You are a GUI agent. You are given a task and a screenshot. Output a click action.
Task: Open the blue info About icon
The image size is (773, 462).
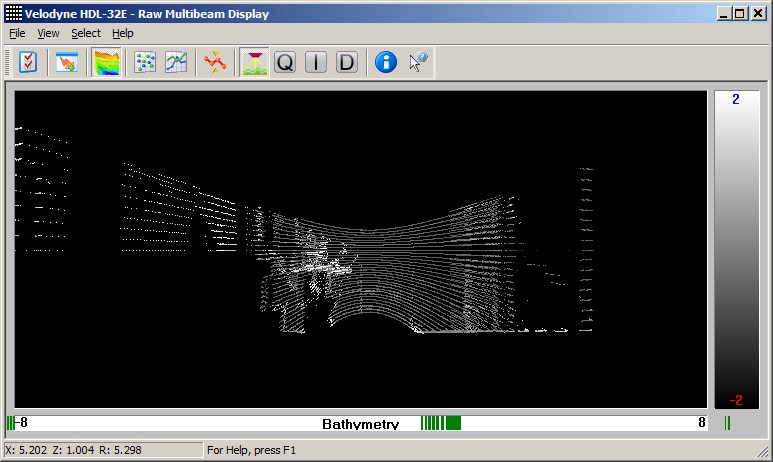pos(385,63)
